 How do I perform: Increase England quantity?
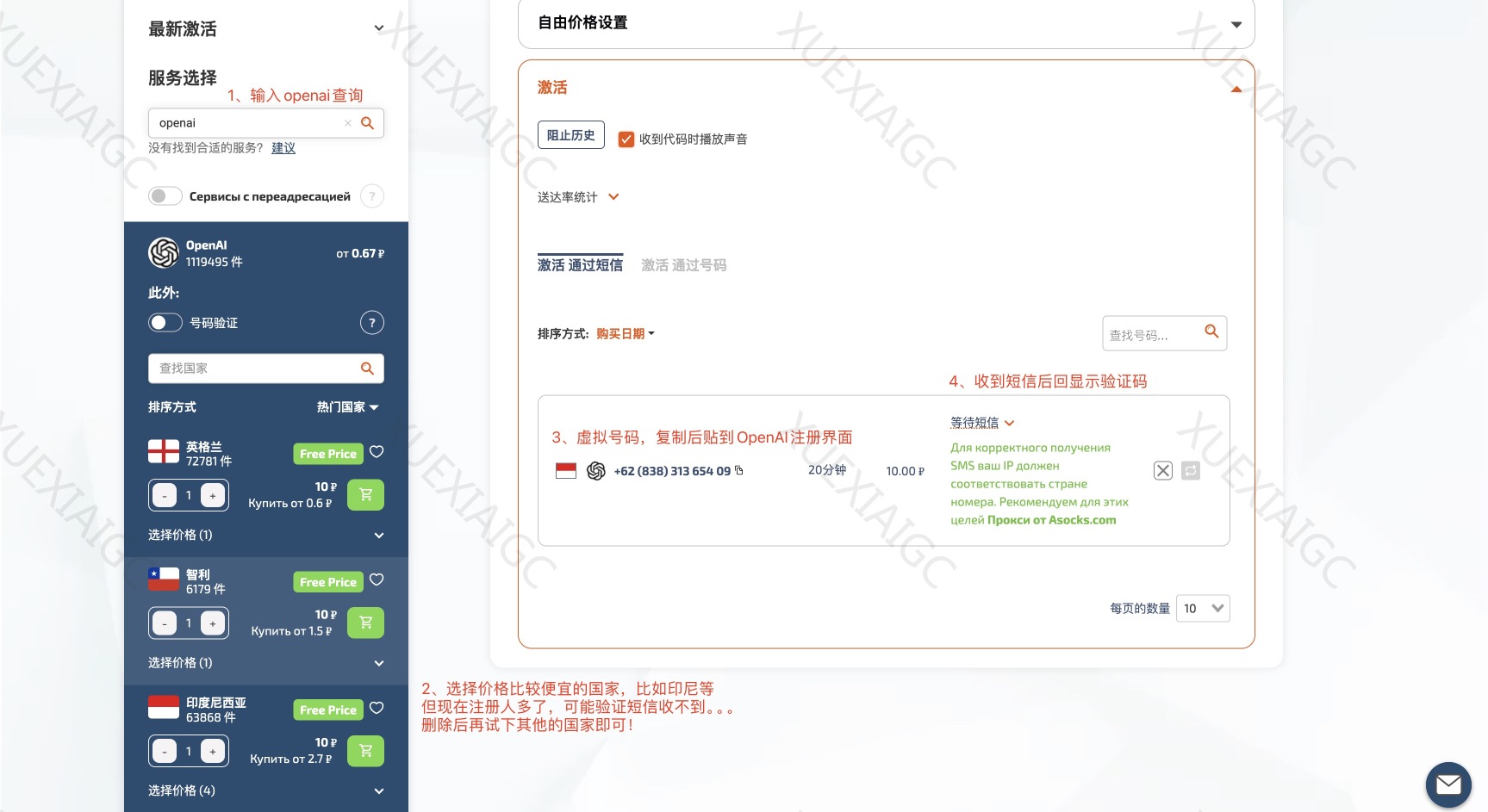click(x=213, y=495)
